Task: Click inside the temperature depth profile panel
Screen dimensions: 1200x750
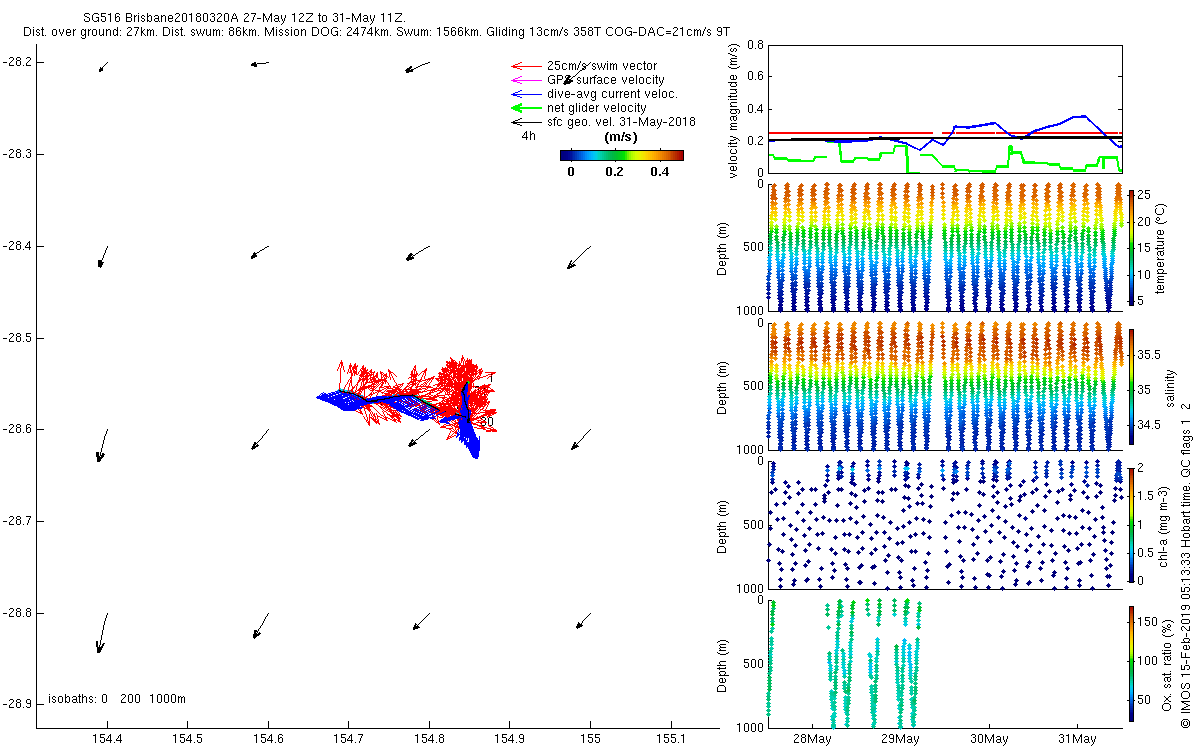Action: 945,246
